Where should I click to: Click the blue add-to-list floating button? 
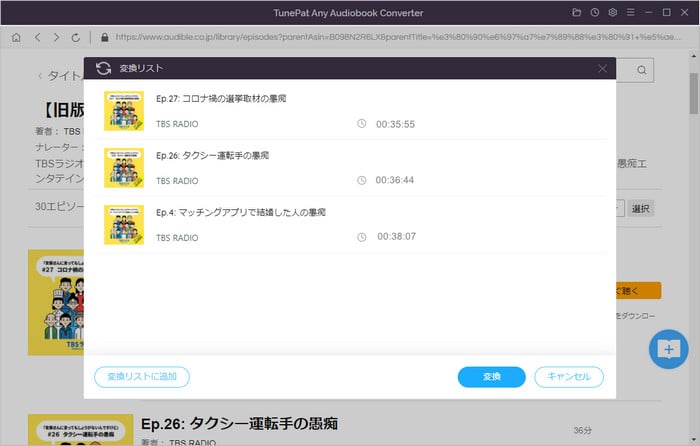[x=668, y=349]
